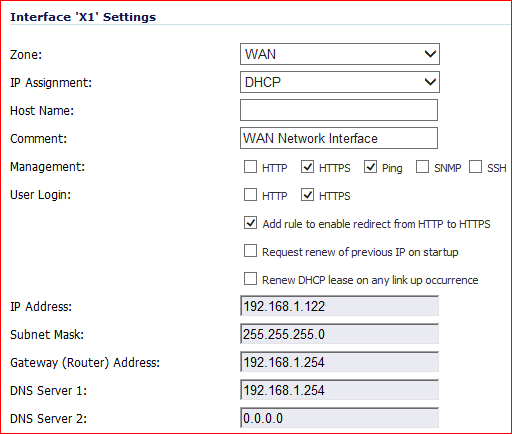Image resolution: width=512 pixels, height=434 pixels.
Task: Click the Subnet Mask field
Action: click(x=339, y=334)
